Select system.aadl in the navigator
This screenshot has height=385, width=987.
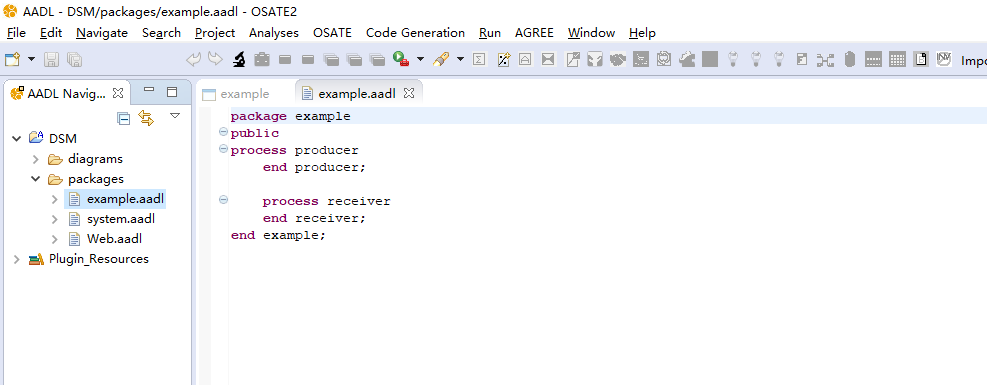[x=120, y=220]
